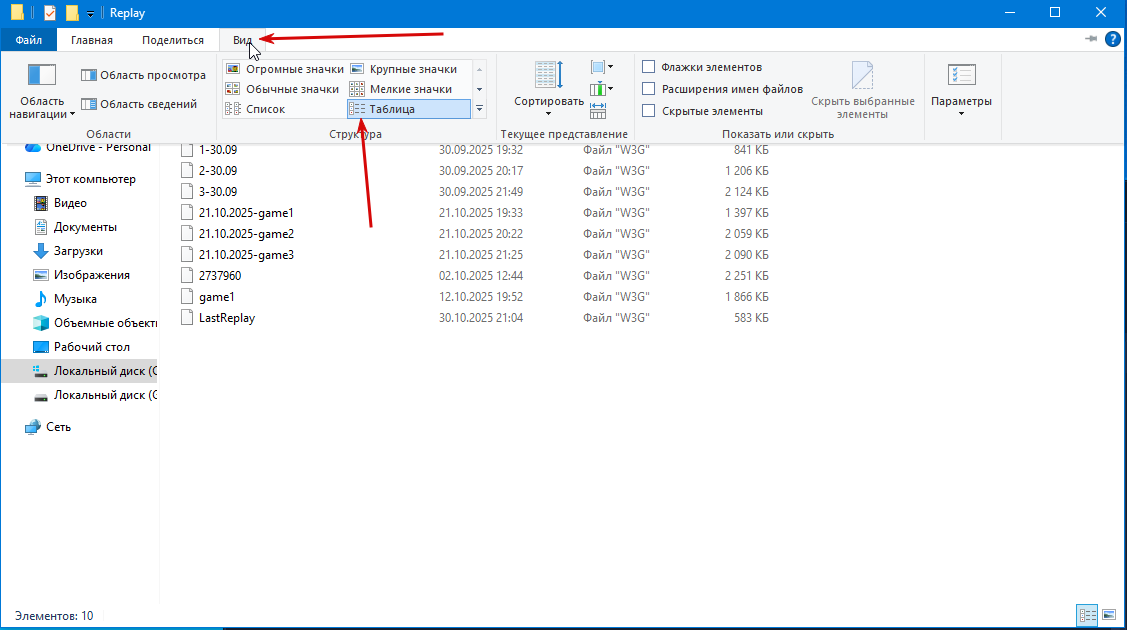Toggle the Details pane (Область сведений)
1127x630 pixels.
pyautogui.click(x=139, y=104)
